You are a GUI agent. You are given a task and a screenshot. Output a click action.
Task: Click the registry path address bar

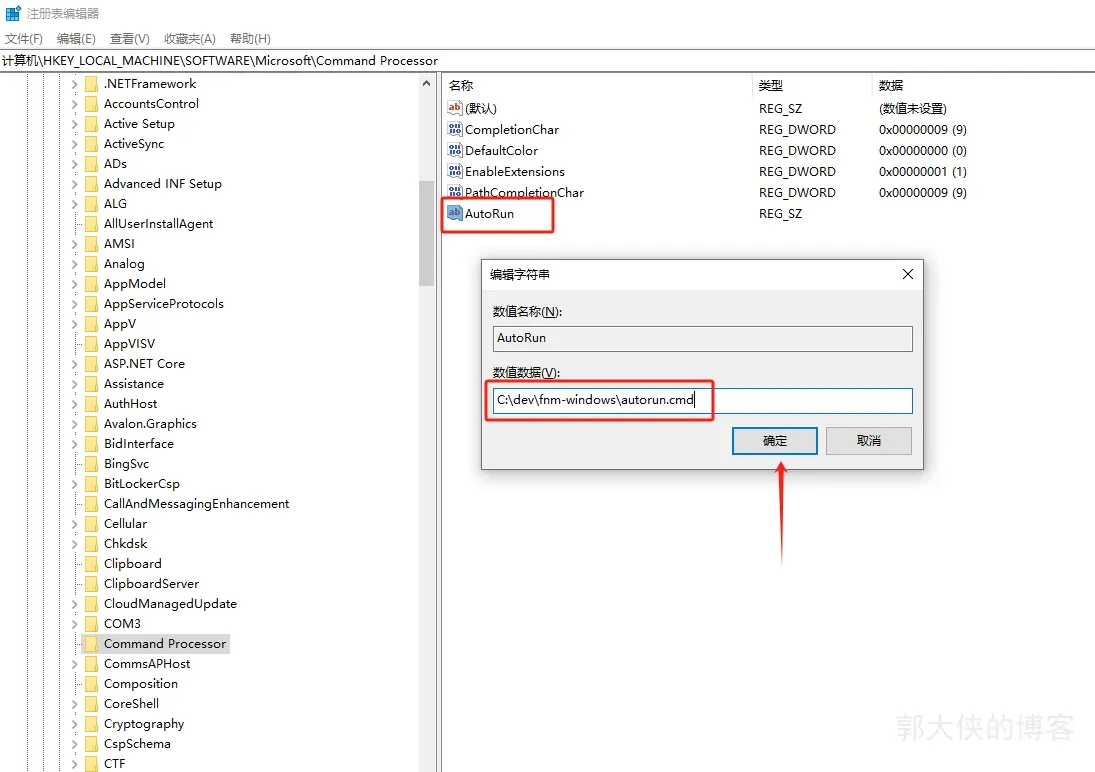click(547, 61)
